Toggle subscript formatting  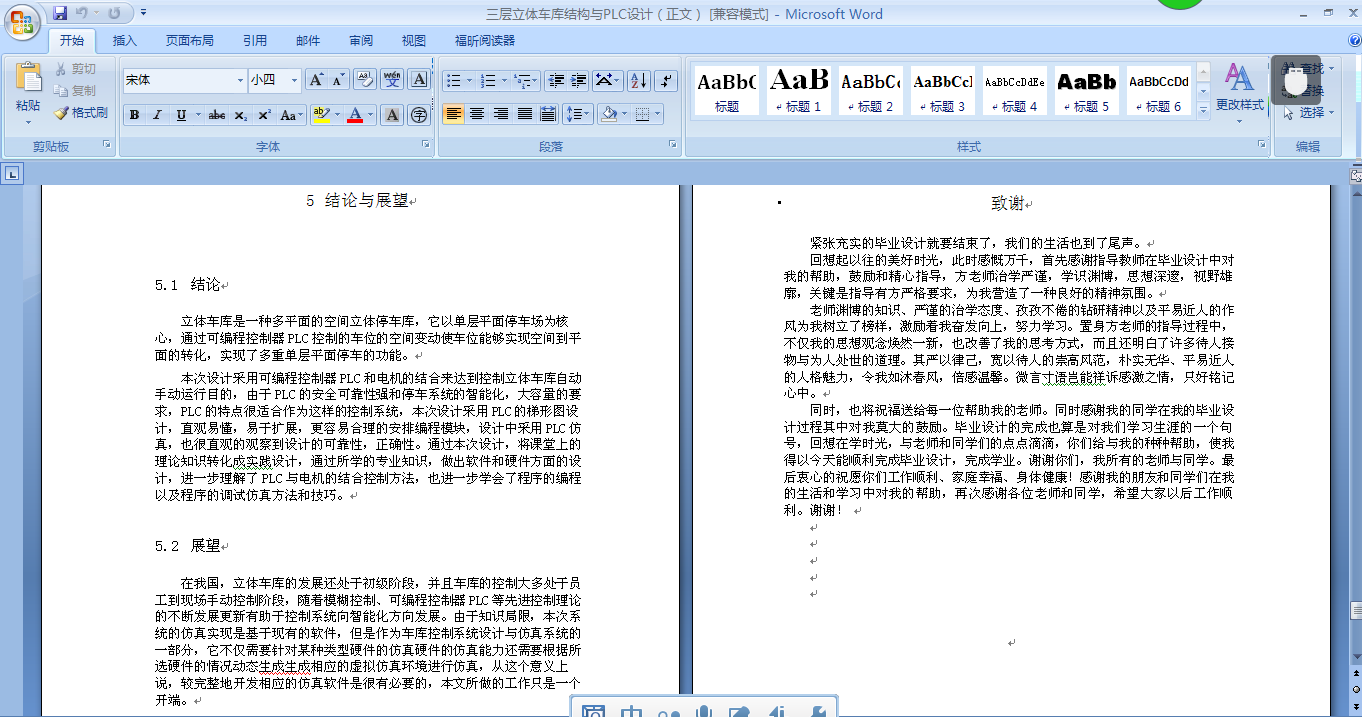241,115
